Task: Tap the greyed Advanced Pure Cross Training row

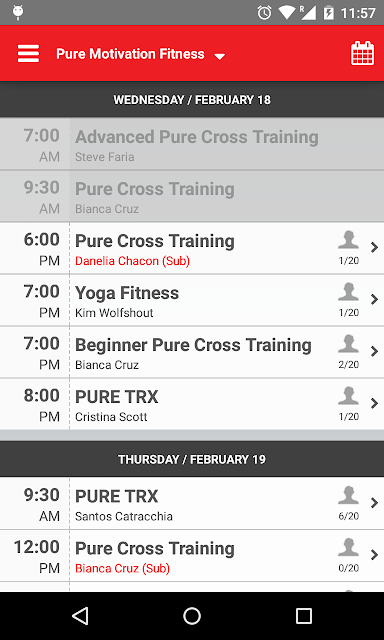Action: [x=192, y=144]
